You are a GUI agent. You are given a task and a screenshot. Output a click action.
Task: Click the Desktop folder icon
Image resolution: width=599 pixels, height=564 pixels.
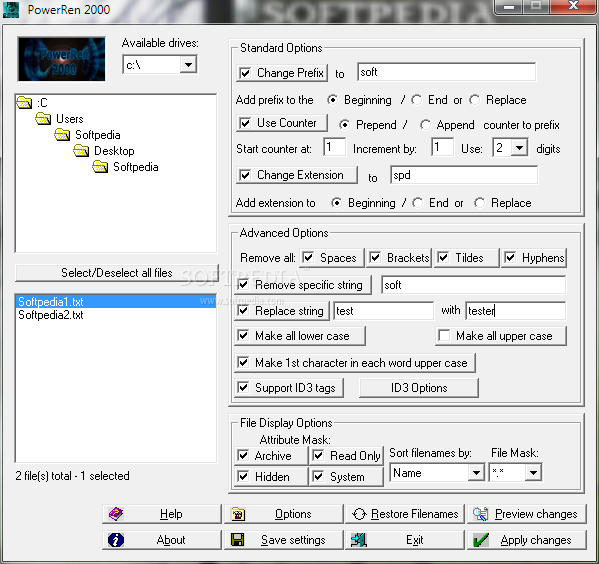81,151
